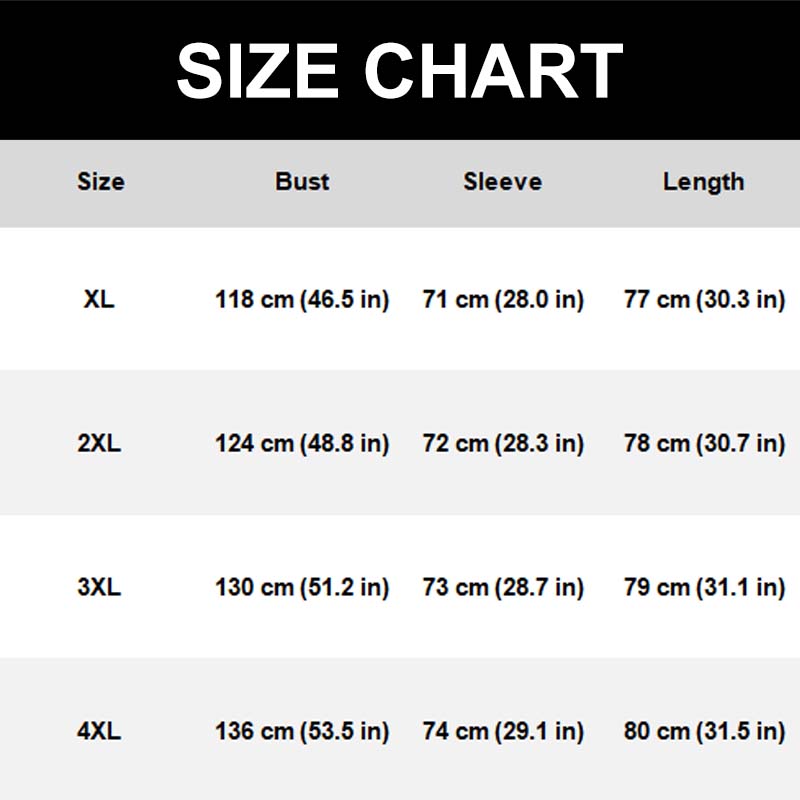Click the 3XL length value 79 cm
The width and height of the screenshot is (800, 800).
[704, 587]
